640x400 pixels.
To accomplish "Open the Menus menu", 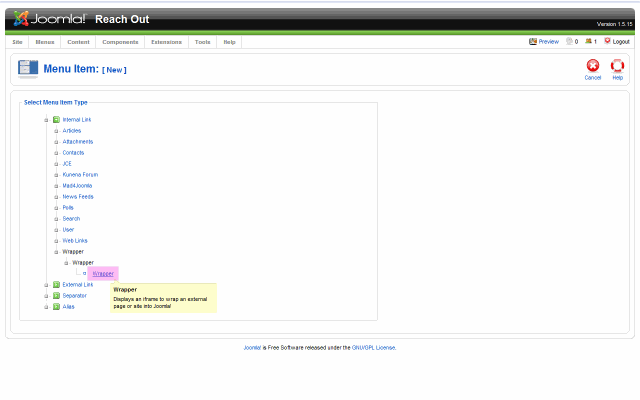I will click(x=45, y=42).
